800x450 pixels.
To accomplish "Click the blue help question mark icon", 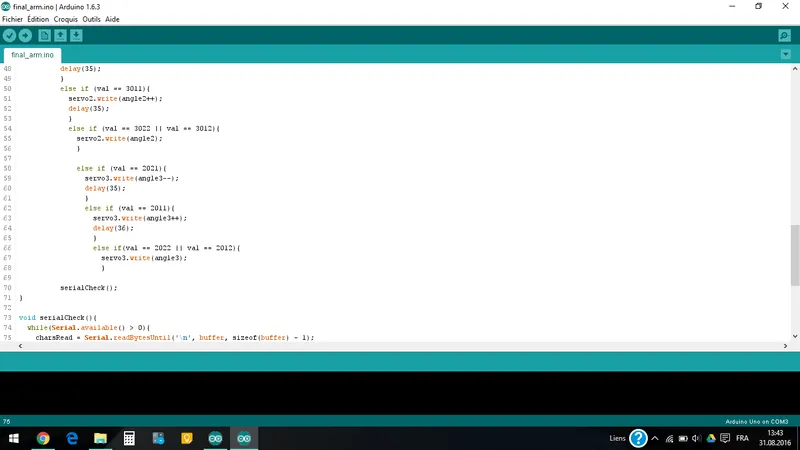I will 638,438.
